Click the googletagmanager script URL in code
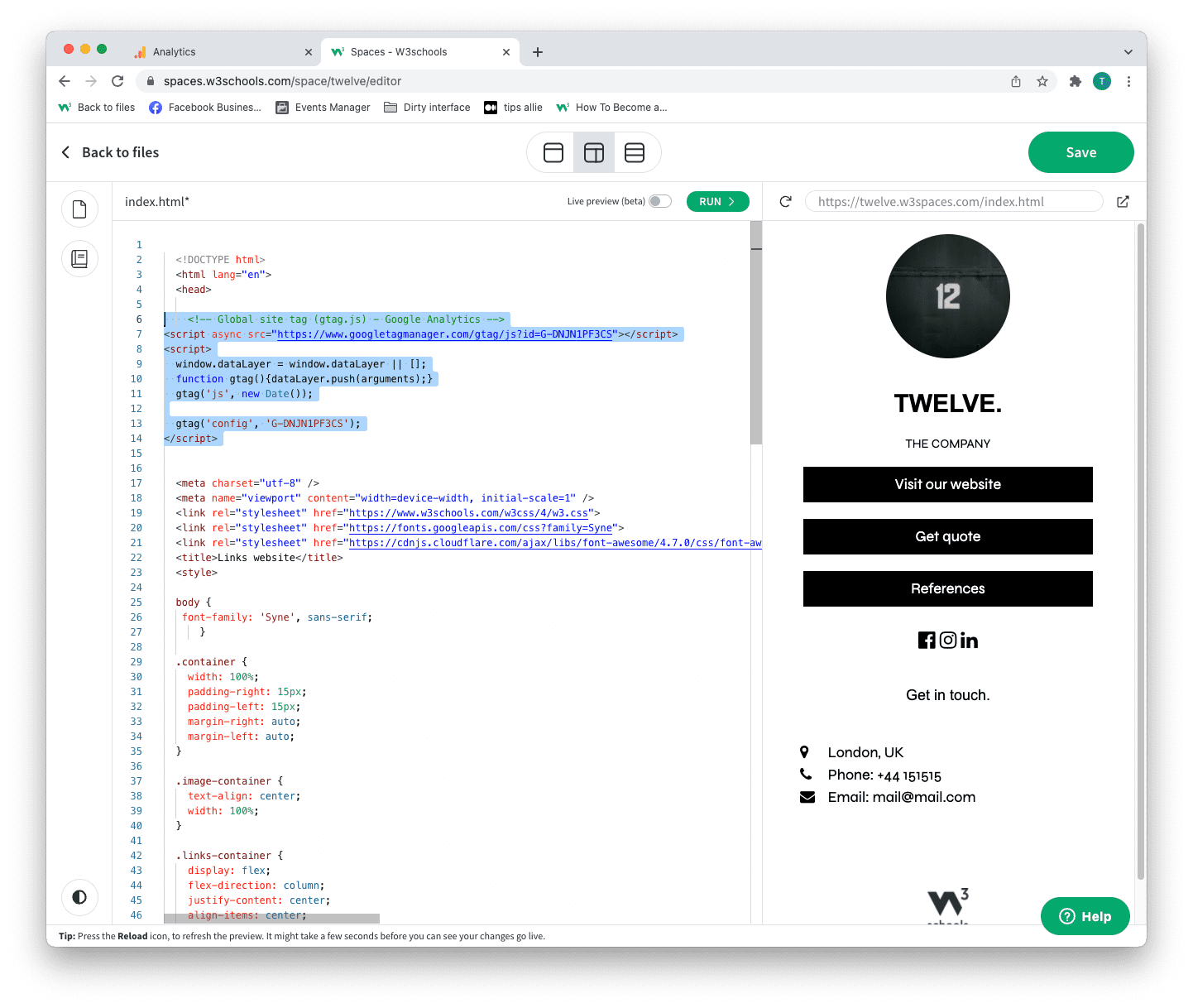 445,334
